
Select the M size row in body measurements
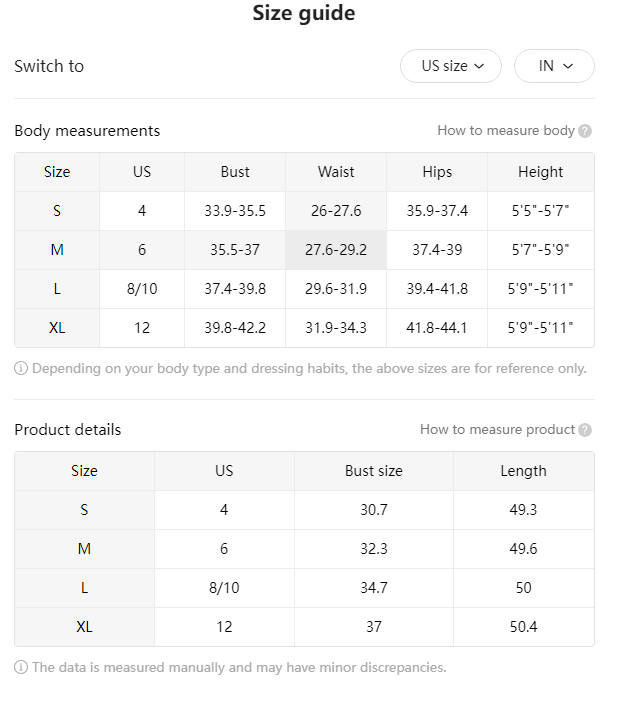tap(304, 250)
